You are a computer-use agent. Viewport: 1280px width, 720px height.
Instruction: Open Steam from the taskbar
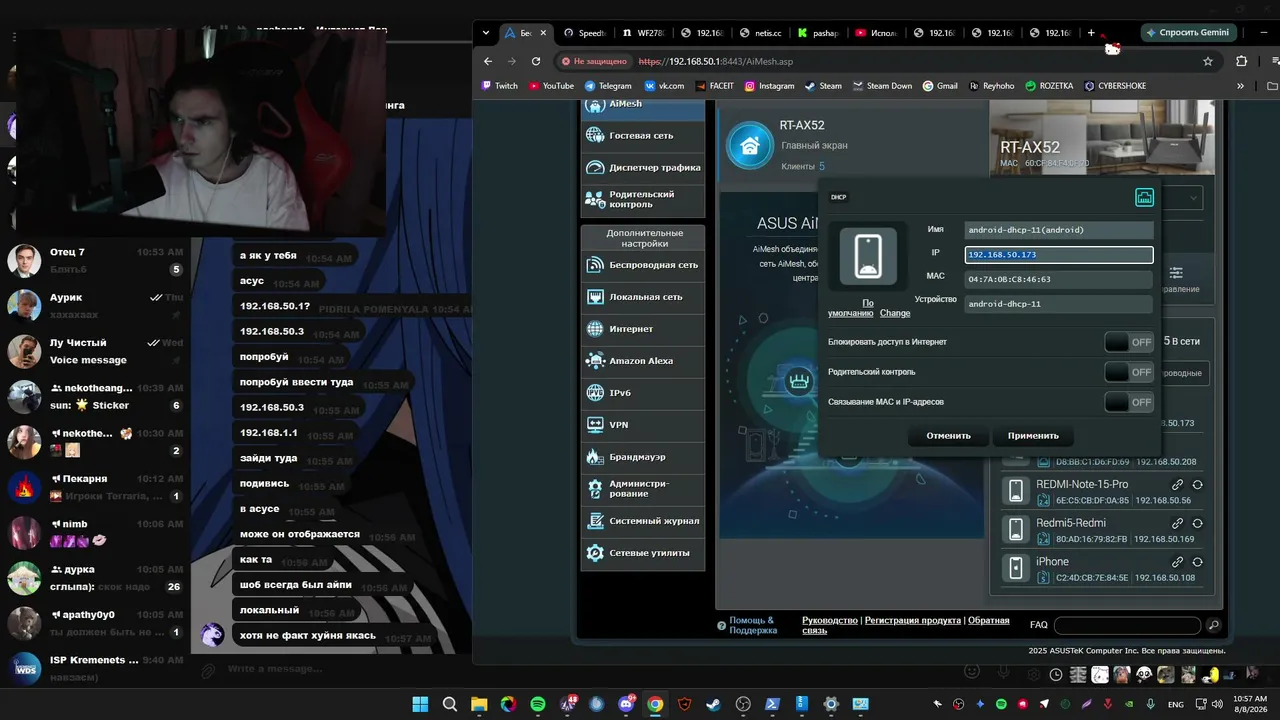713,704
